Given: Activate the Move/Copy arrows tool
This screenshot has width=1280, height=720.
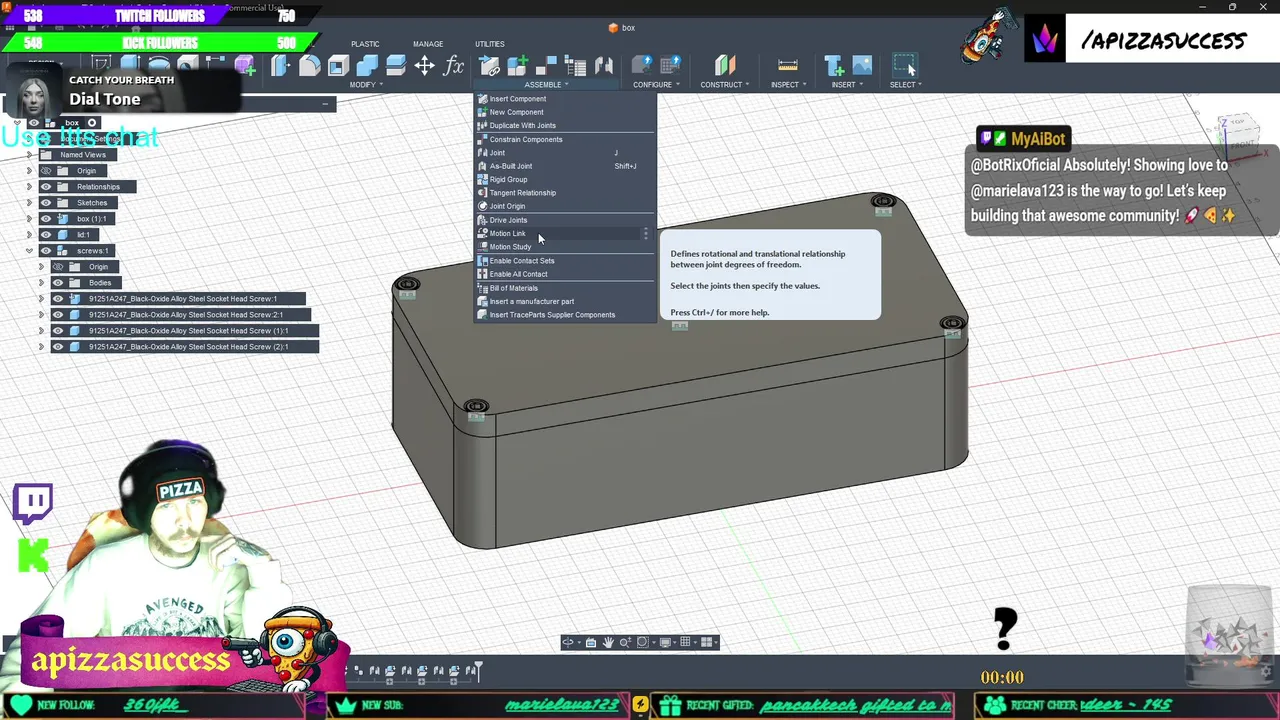Looking at the screenshot, I should [425, 66].
